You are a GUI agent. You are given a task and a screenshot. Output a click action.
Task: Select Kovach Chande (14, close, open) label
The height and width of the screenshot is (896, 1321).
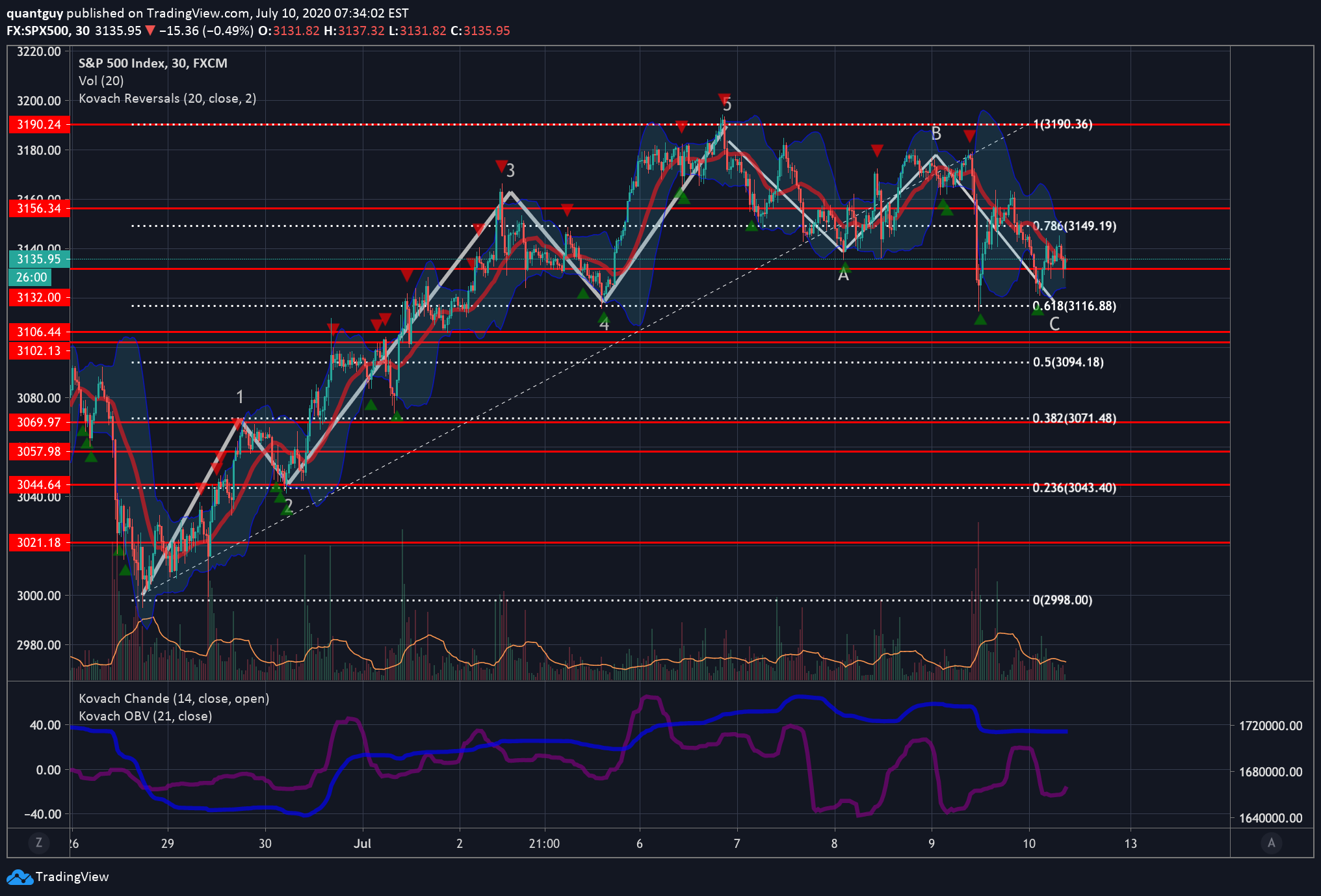click(x=174, y=698)
